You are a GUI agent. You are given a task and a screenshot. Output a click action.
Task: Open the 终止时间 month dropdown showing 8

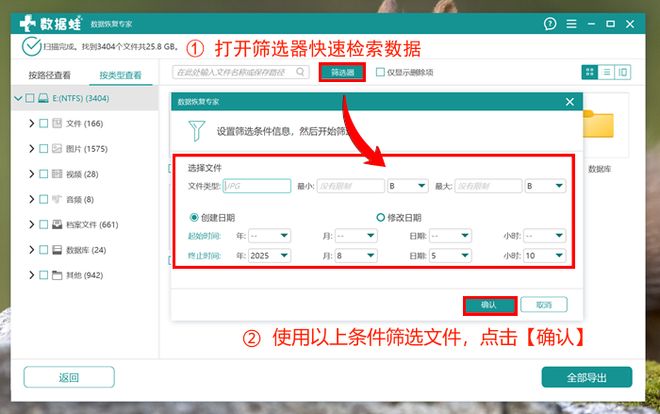pos(356,256)
